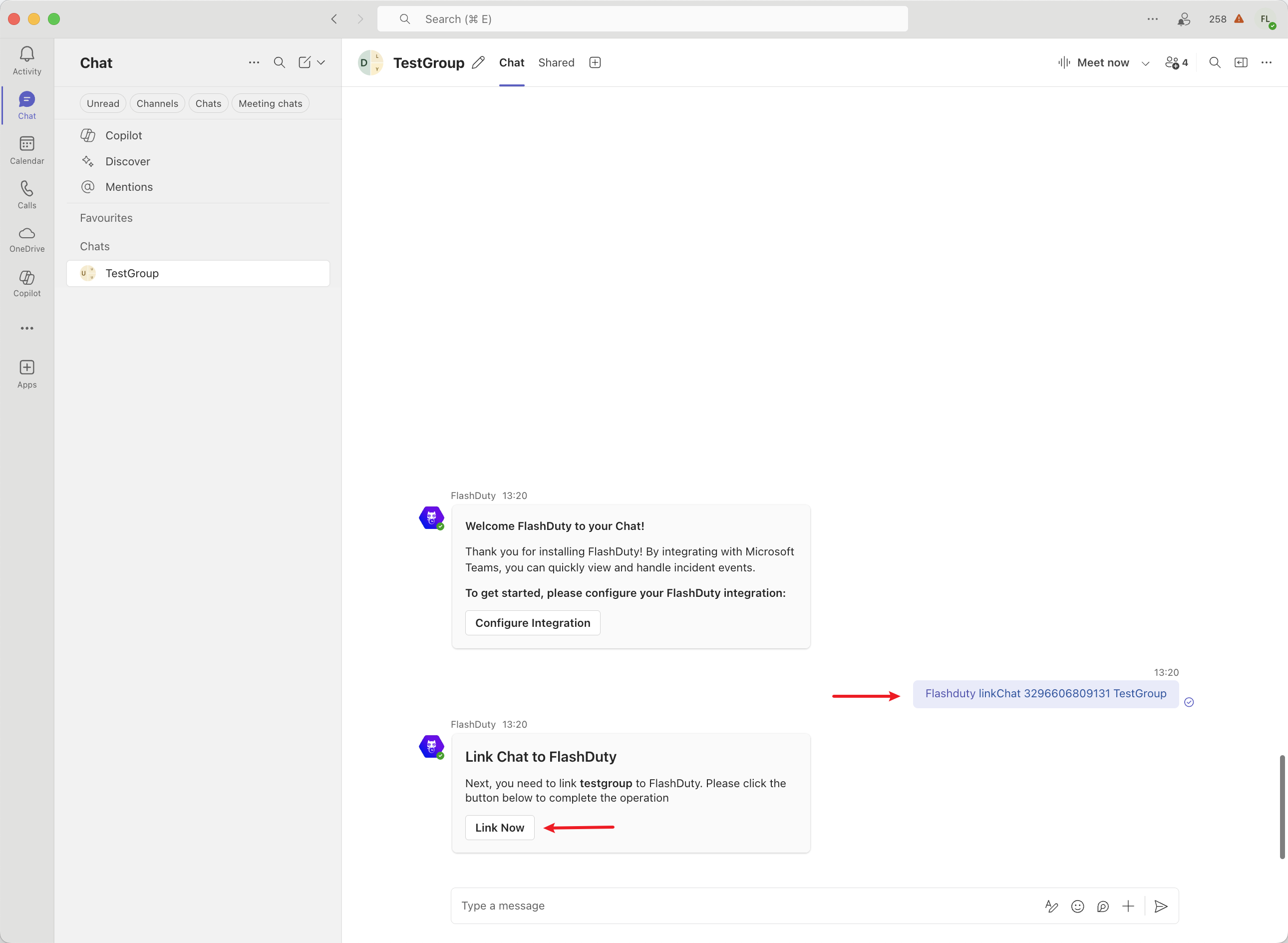Search in this chat conversation
This screenshot has width=1288, height=943.
tap(1215, 62)
